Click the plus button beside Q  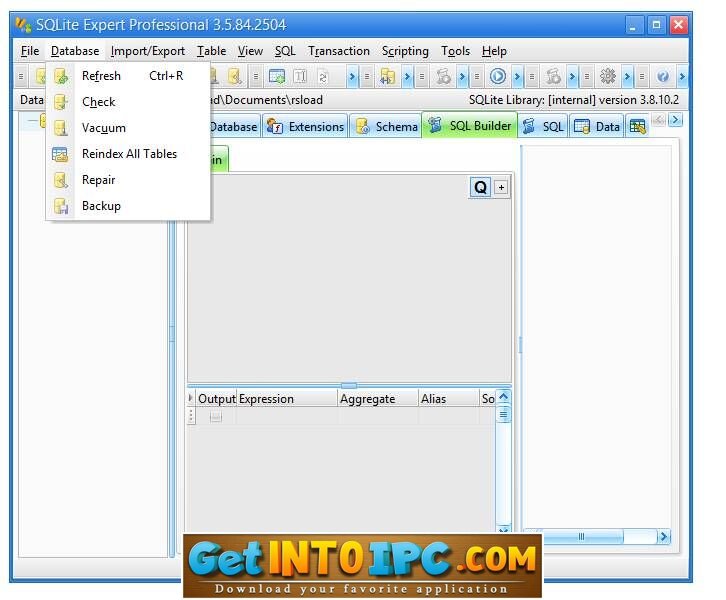(501, 188)
